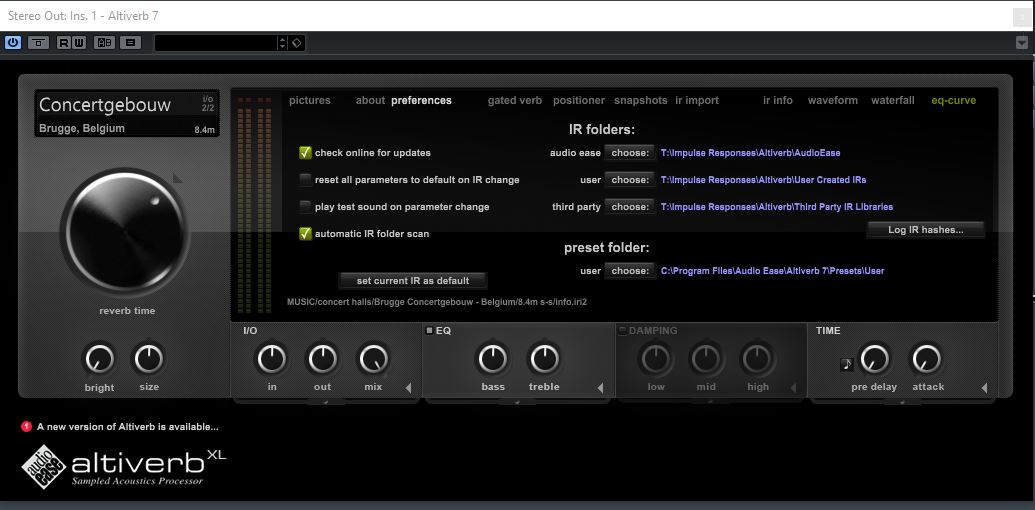Click the mix knob
Viewport: 1035px width, 510px height.
373,359
